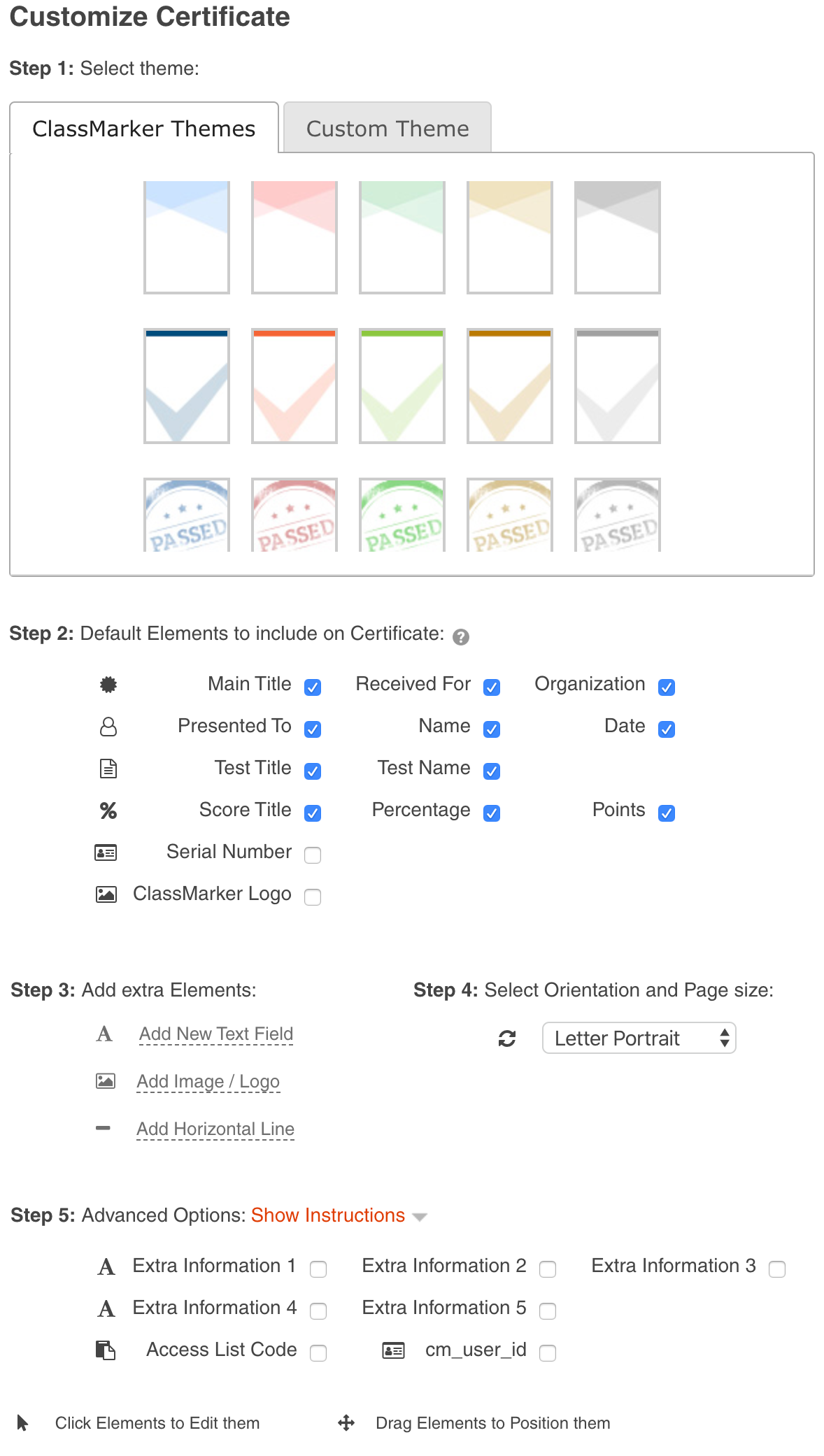Click the Add Horizontal Line link
This screenshot has height=1456, width=824.
point(215,1129)
